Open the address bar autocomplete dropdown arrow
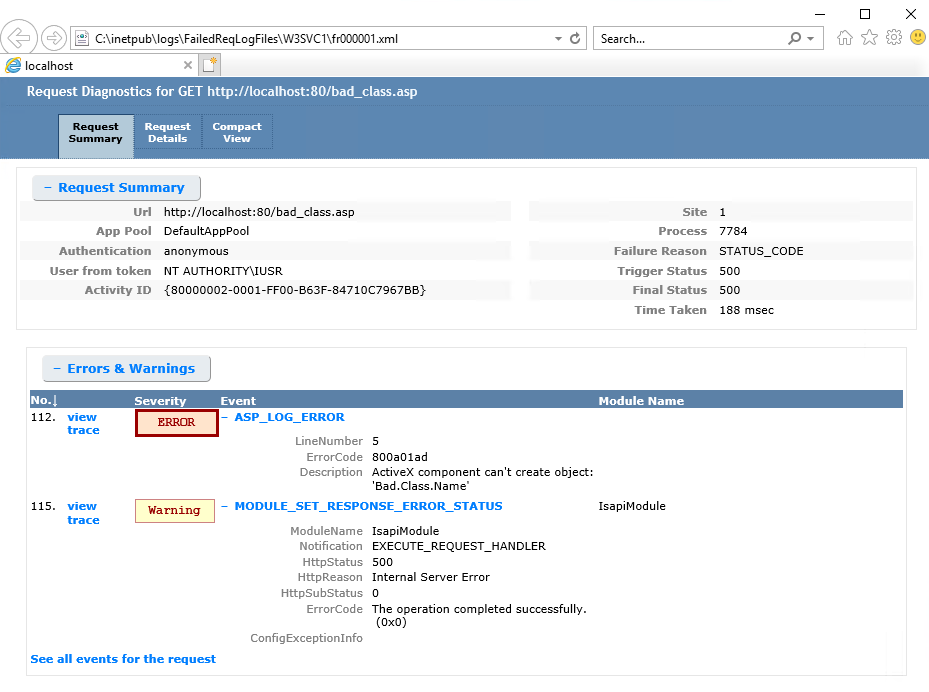 (x=558, y=39)
